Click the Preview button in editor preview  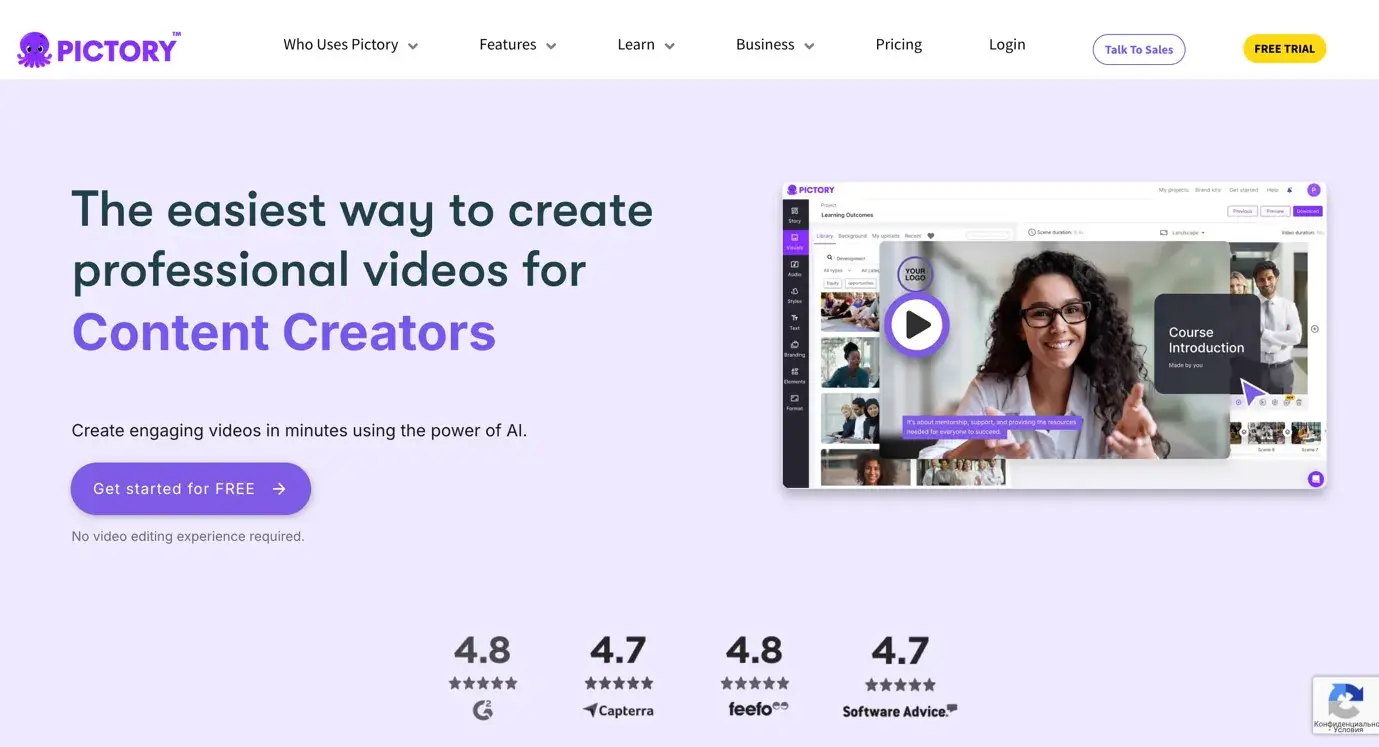(x=1274, y=211)
